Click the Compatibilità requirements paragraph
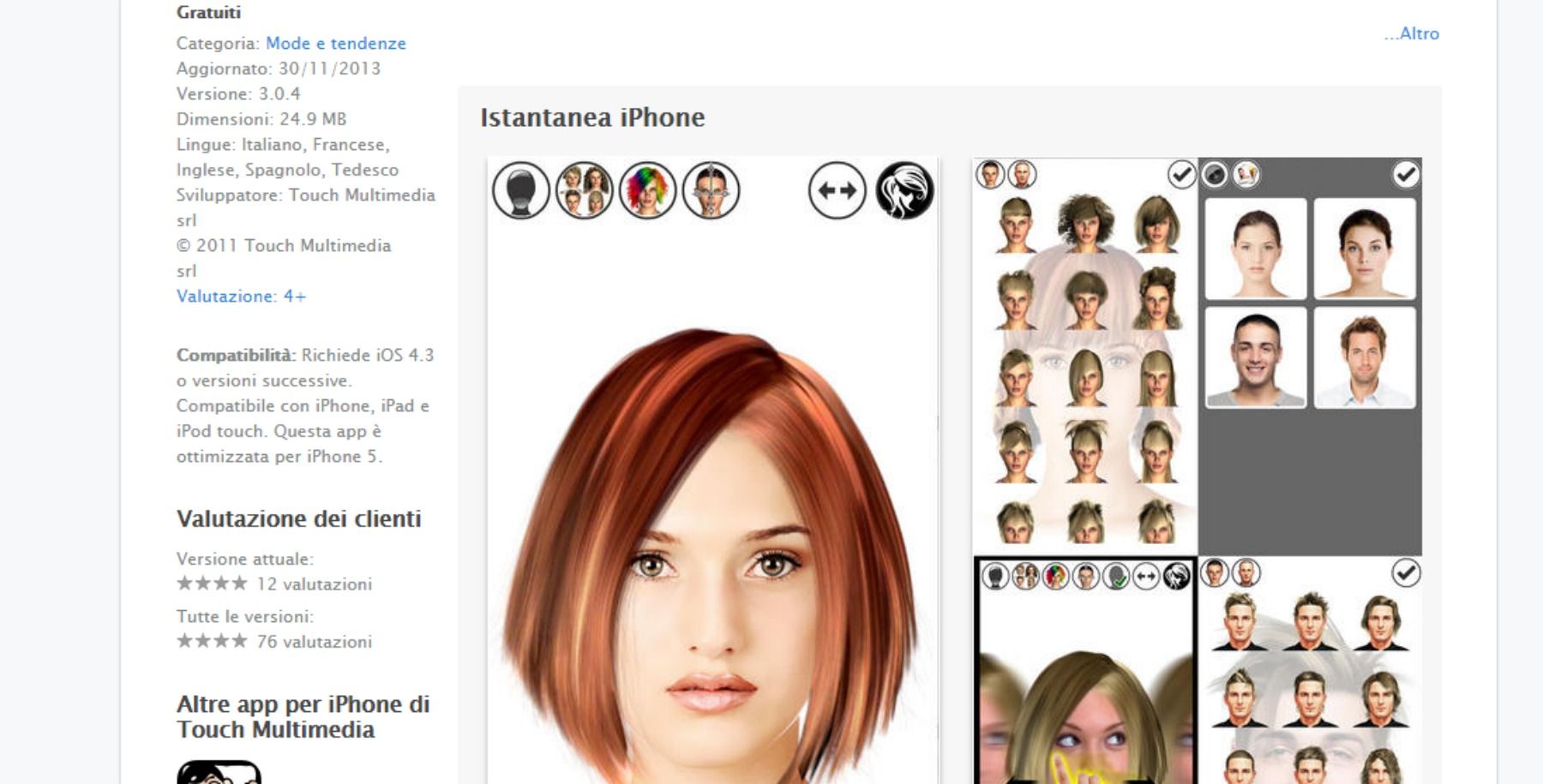This screenshot has height=784, width=1543. (x=305, y=405)
